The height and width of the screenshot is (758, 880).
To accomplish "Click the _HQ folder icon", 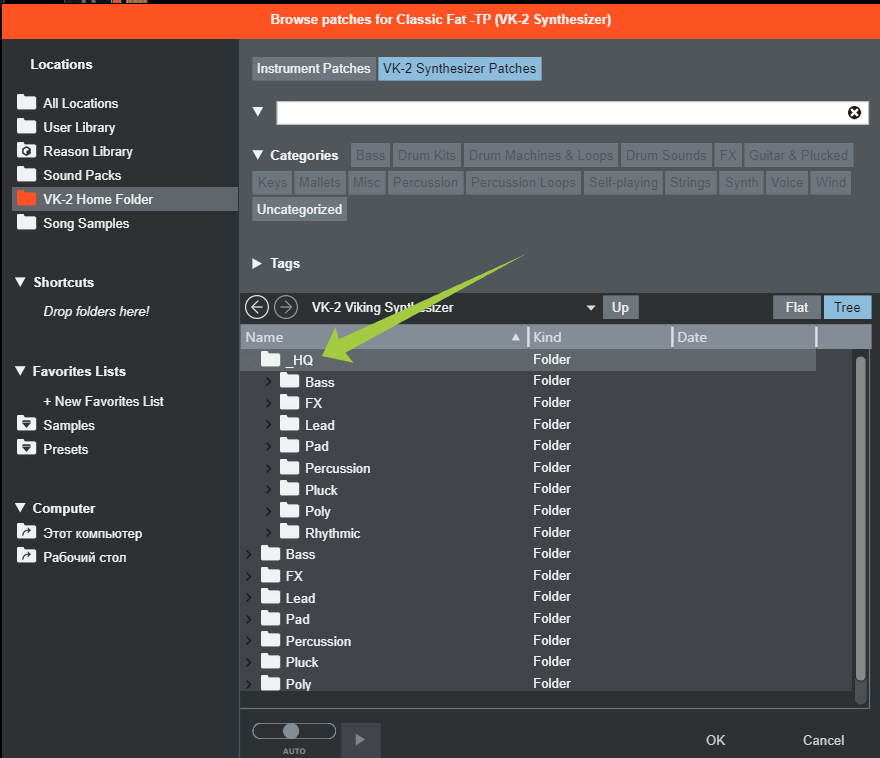I will point(271,359).
